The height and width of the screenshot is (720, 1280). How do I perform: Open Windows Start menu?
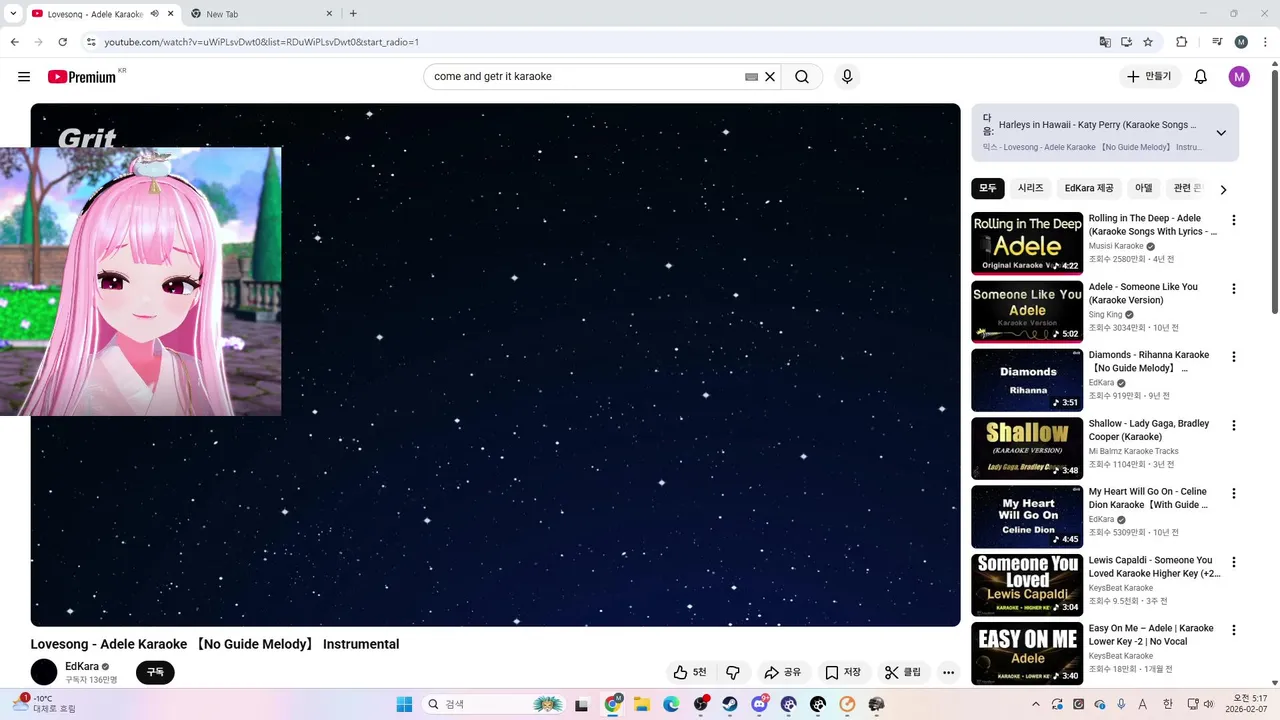click(404, 704)
